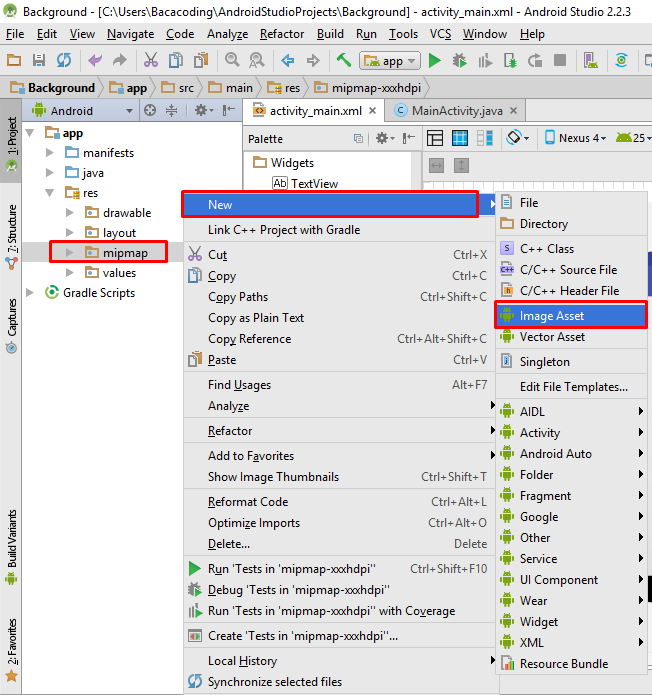Viewport: 652px width, 695px height.
Task: Click the Palette settings gear icon
Action: coord(385,138)
